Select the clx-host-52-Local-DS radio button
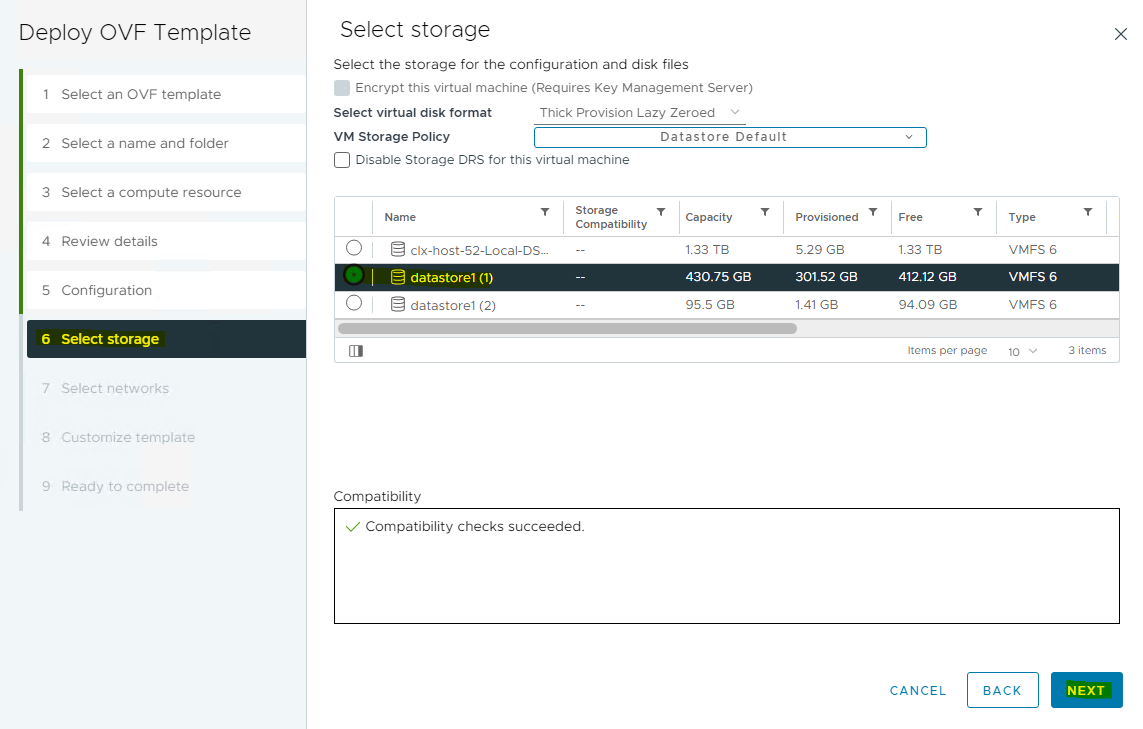 click(354, 248)
